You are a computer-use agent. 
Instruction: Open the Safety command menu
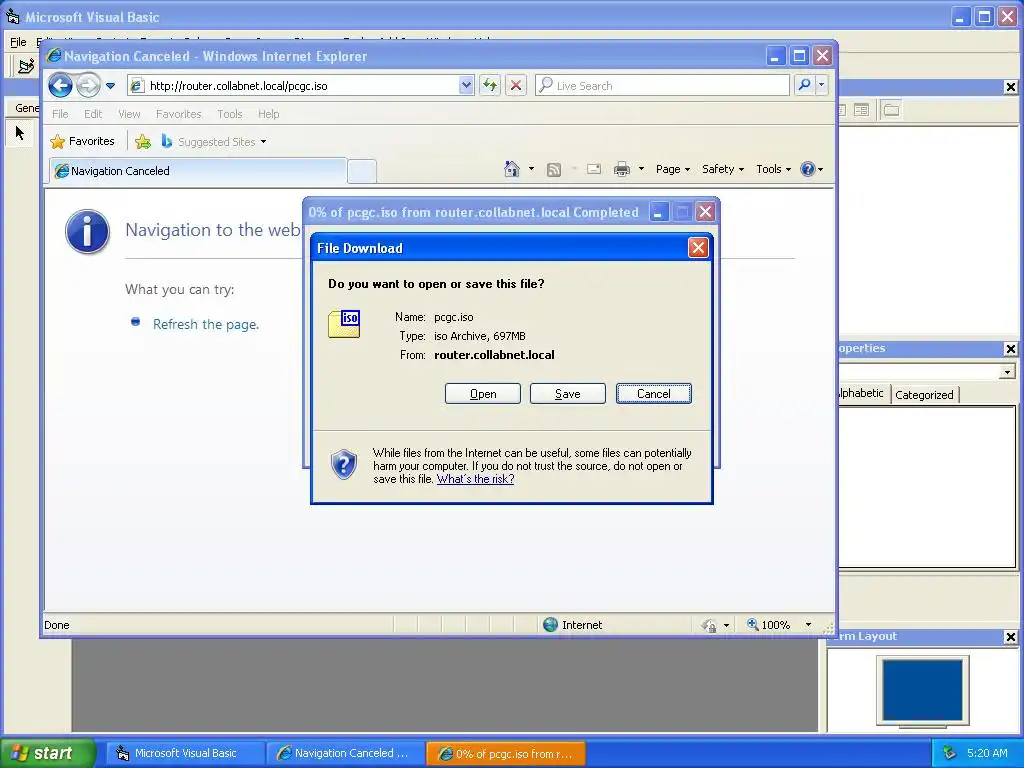click(723, 169)
